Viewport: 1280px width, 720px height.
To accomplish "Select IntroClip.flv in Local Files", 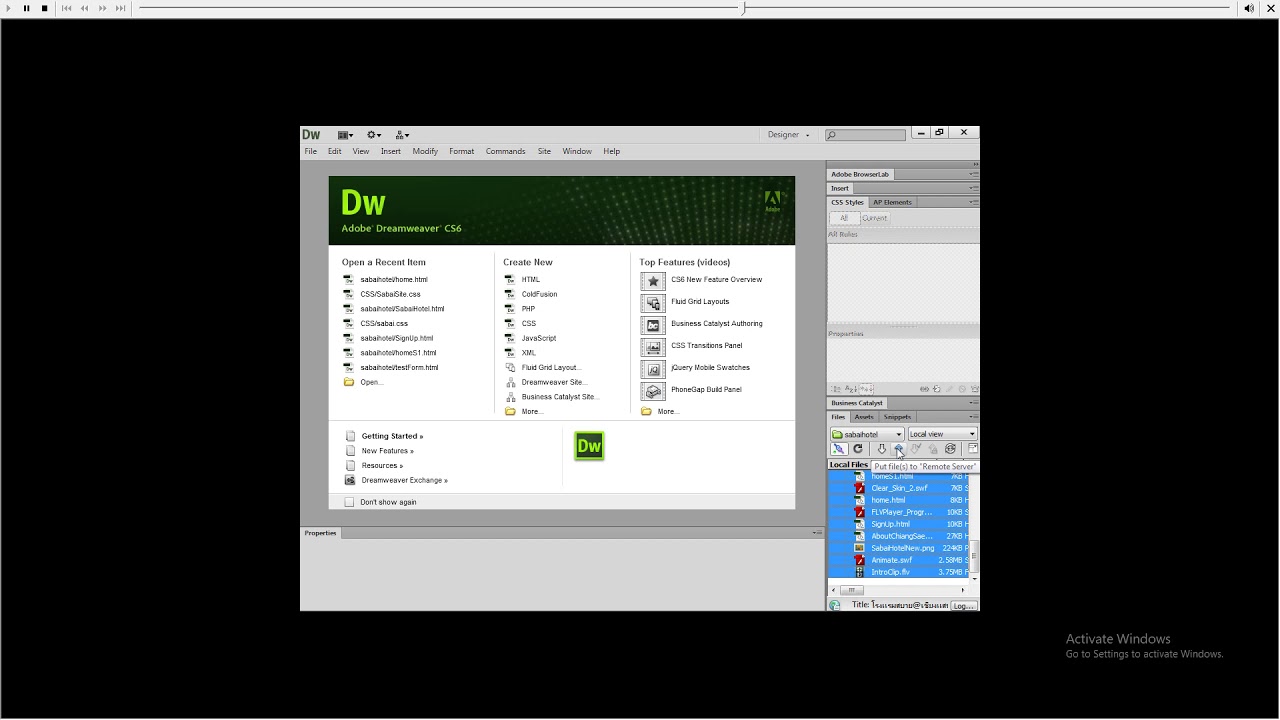I will coord(890,572).
